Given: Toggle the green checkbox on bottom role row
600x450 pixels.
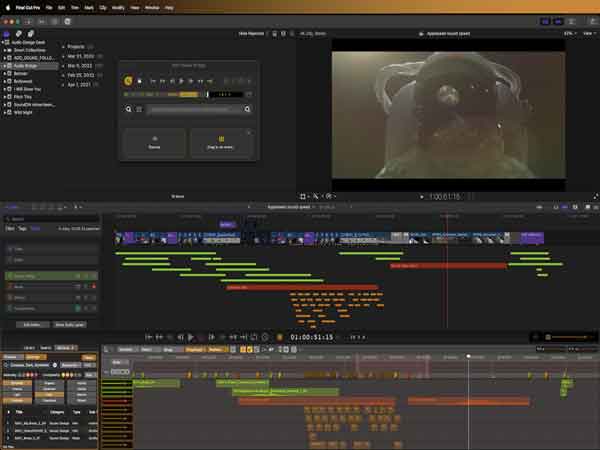Looking at the screenshot, I should [x=78, y=308].
